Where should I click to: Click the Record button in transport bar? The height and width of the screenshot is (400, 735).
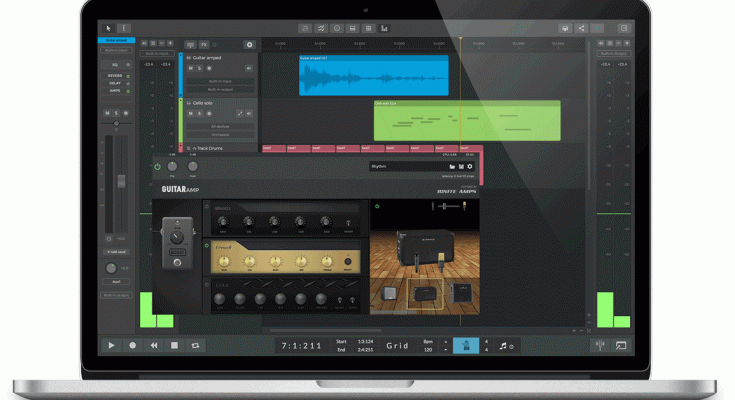[x=132, y=345]
